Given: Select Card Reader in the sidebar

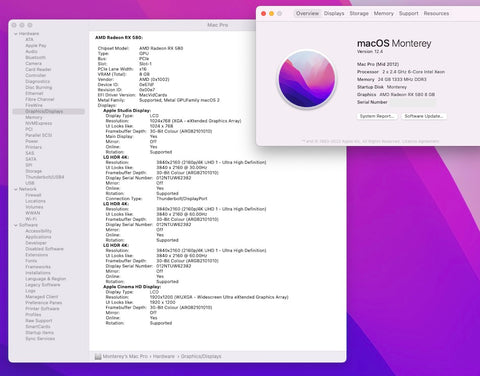Looking at the screenshot, I should (x=38, y=69).
